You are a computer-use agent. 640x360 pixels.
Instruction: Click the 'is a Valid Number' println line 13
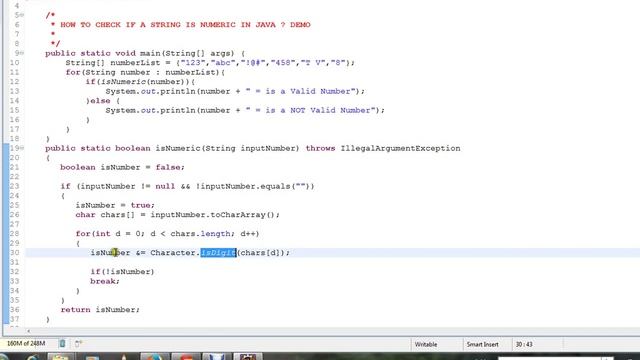click(235, 91)
